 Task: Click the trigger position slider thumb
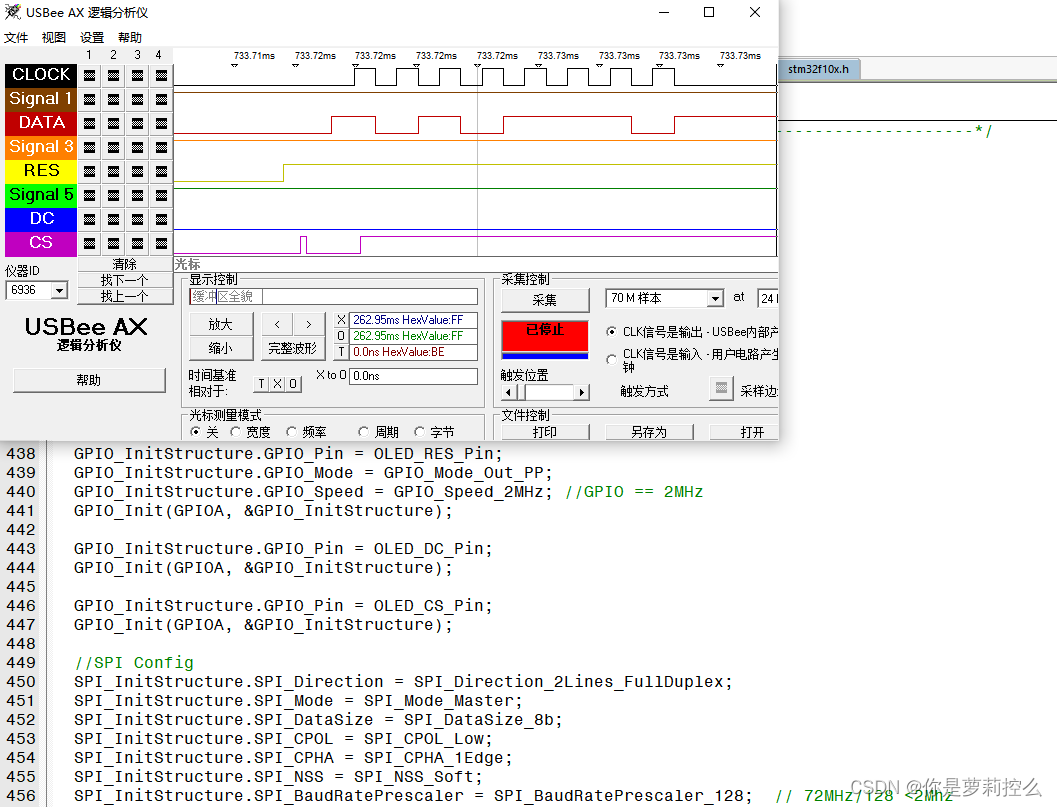pyautogui.click(x=521, y=392)
